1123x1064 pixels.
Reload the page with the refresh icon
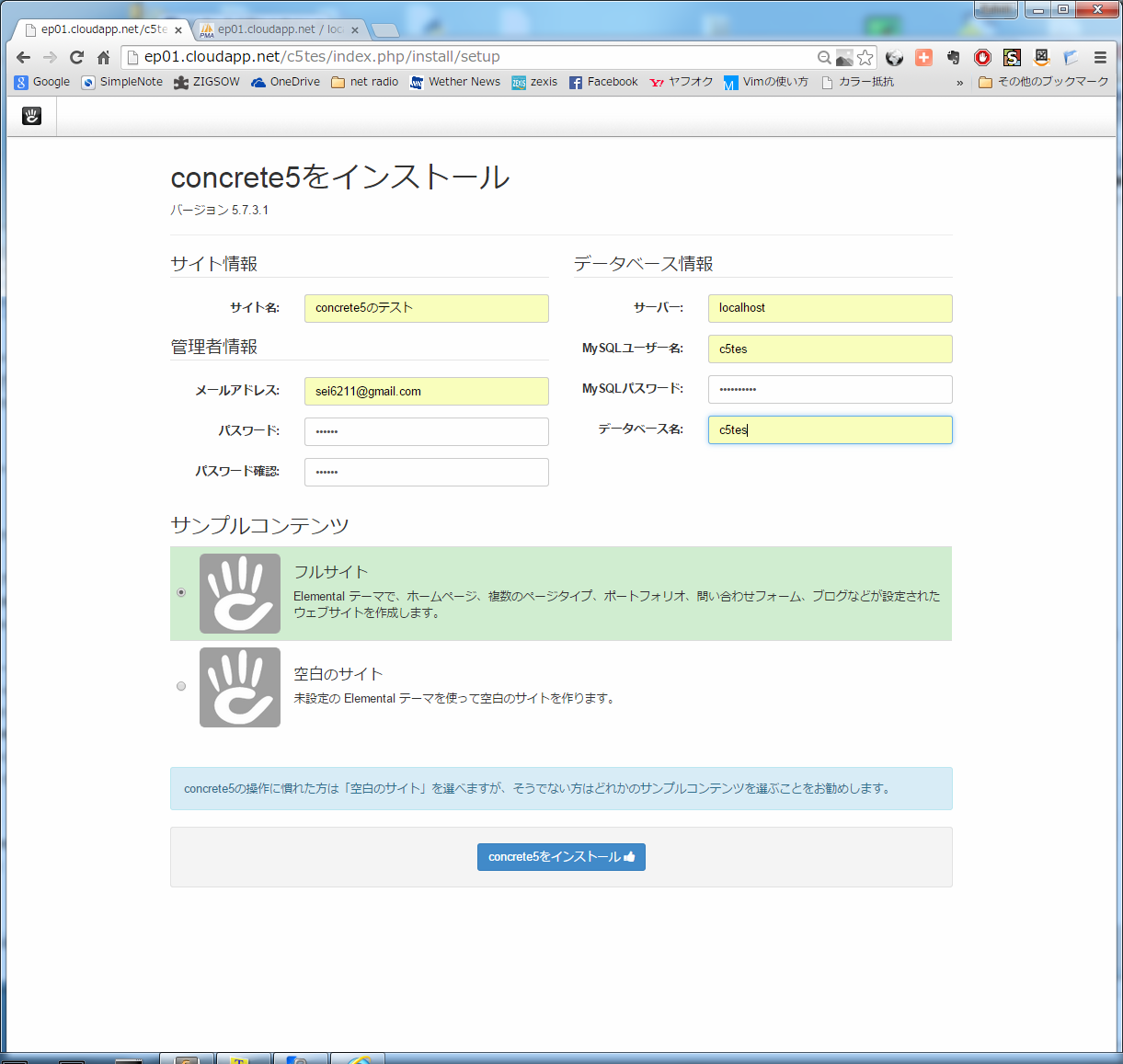pos(76,57)
